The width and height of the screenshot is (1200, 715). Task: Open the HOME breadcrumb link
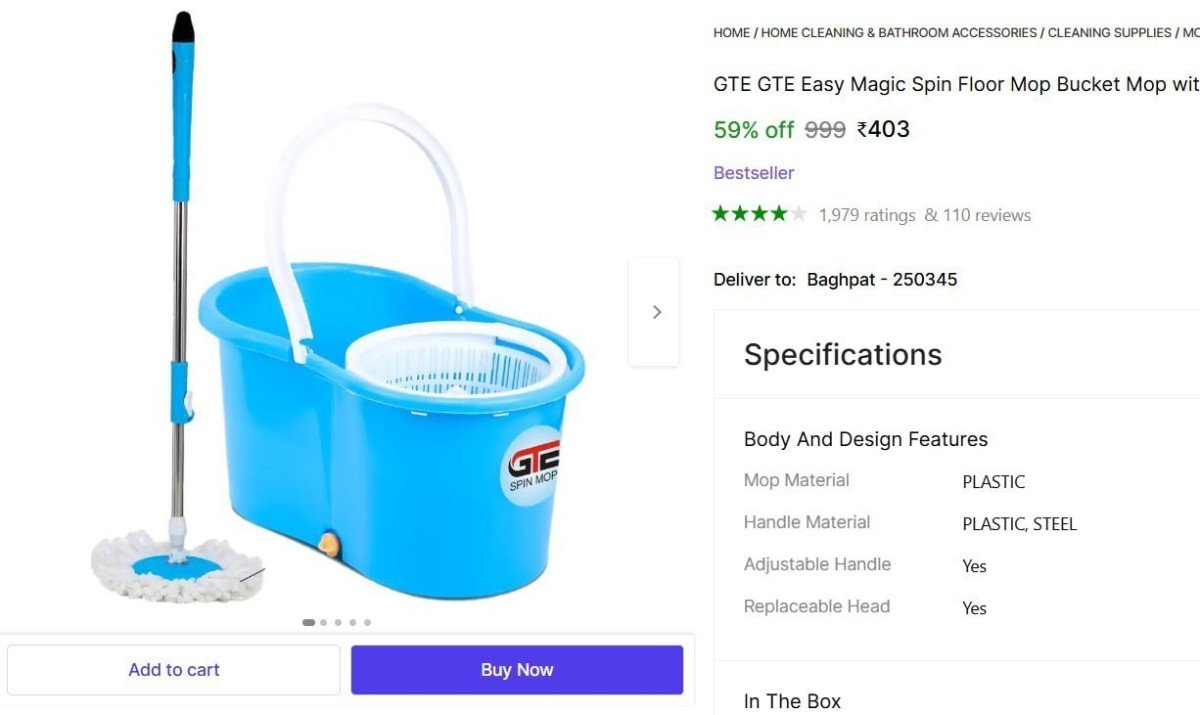pos(731,33)
